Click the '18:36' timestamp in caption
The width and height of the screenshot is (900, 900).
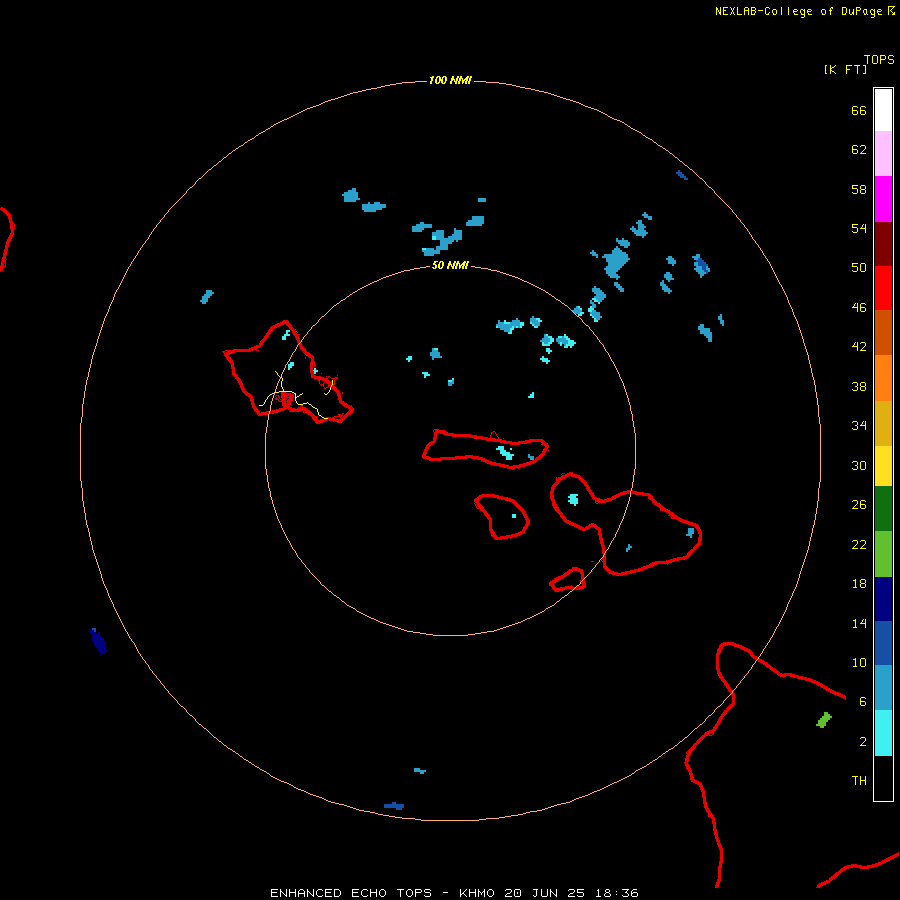tap(616, 893)
